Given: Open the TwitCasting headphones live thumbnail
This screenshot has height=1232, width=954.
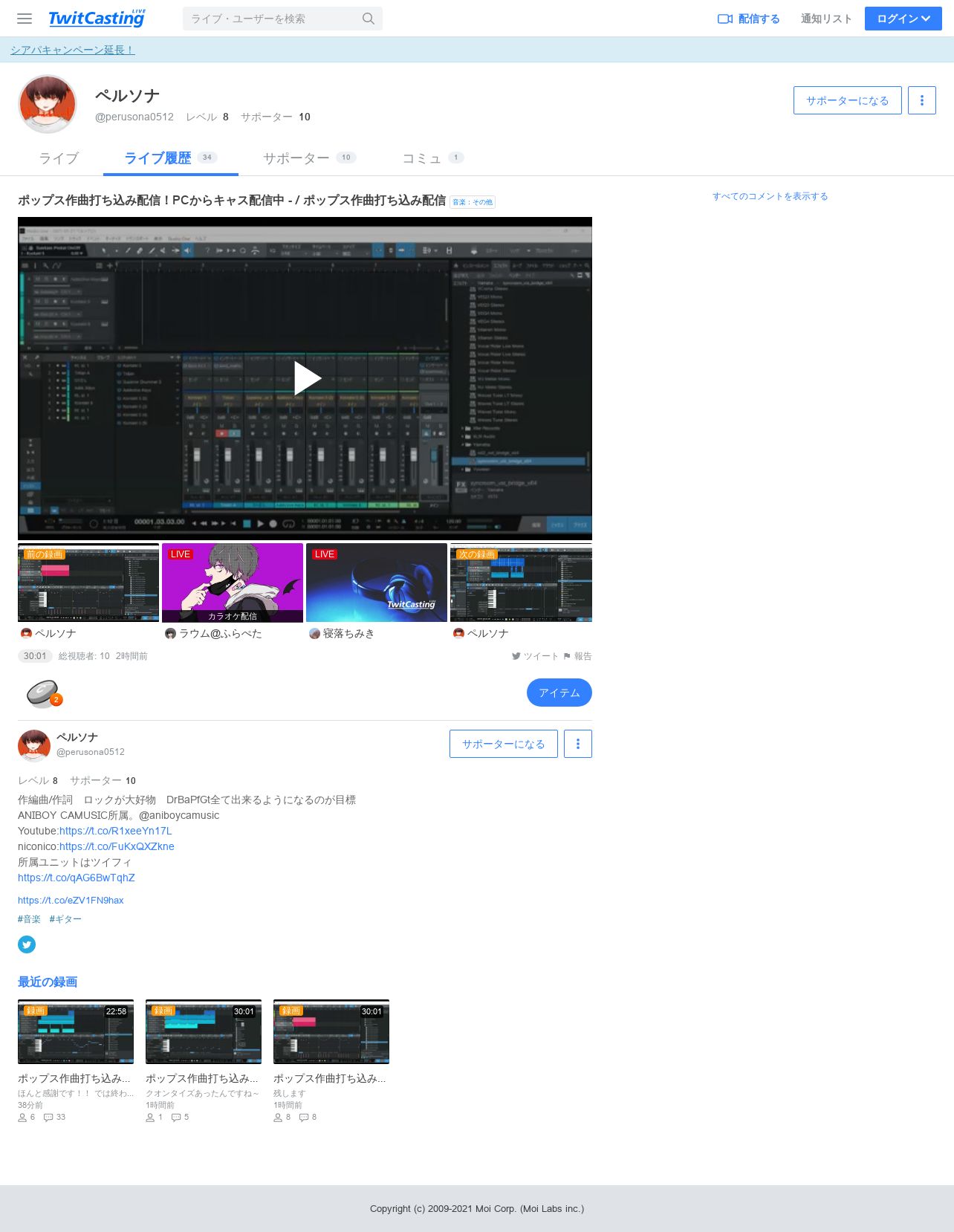Looking at the screenshot, I should [x=377, y=583].
